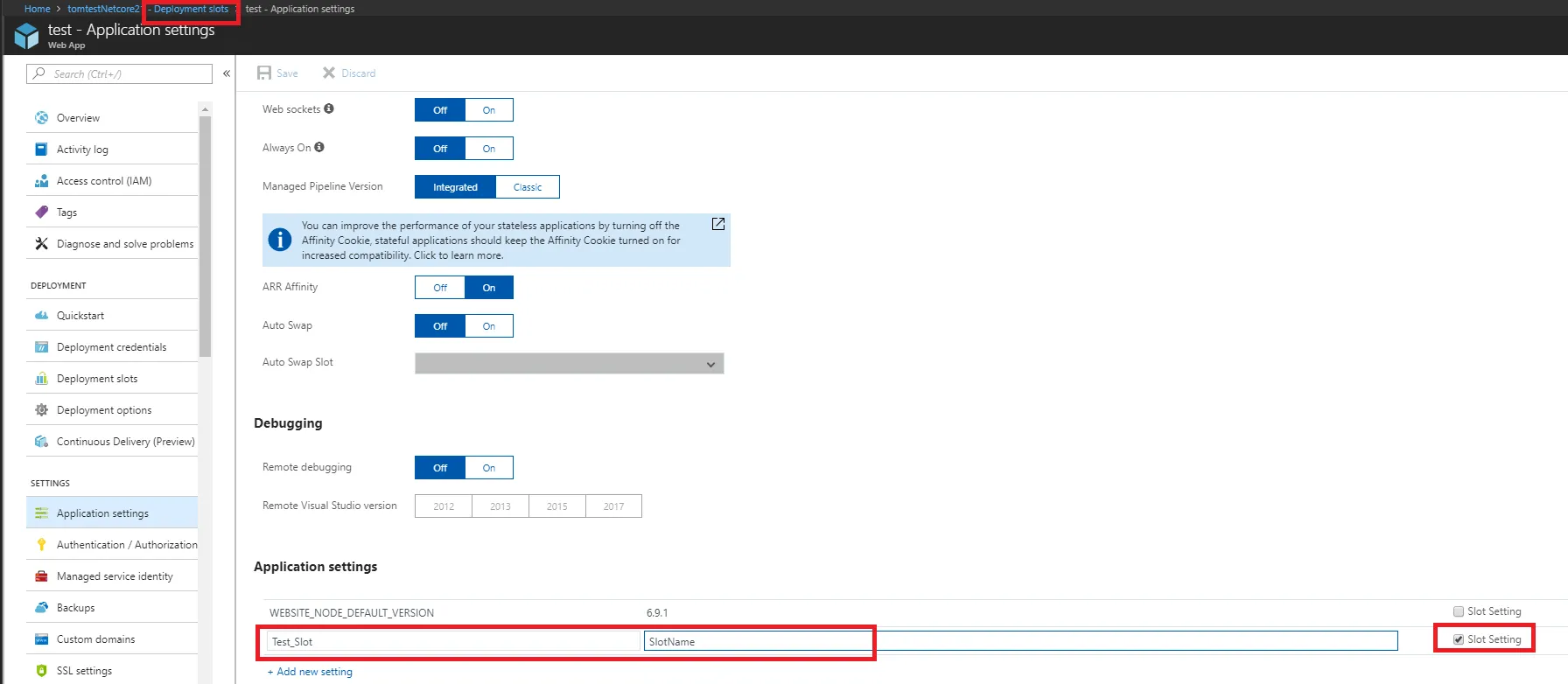Click the Access control (IAM) icon

pos(41,181)
